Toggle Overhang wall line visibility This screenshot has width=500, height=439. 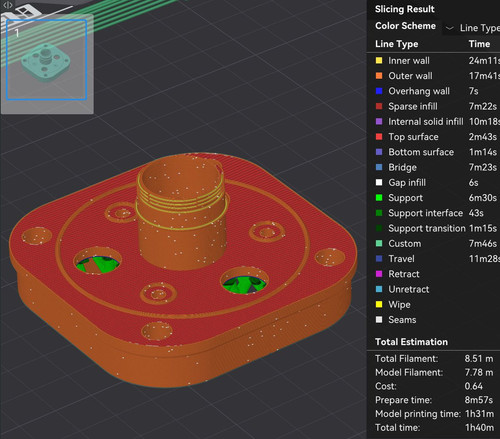click(x=419, y=91)
